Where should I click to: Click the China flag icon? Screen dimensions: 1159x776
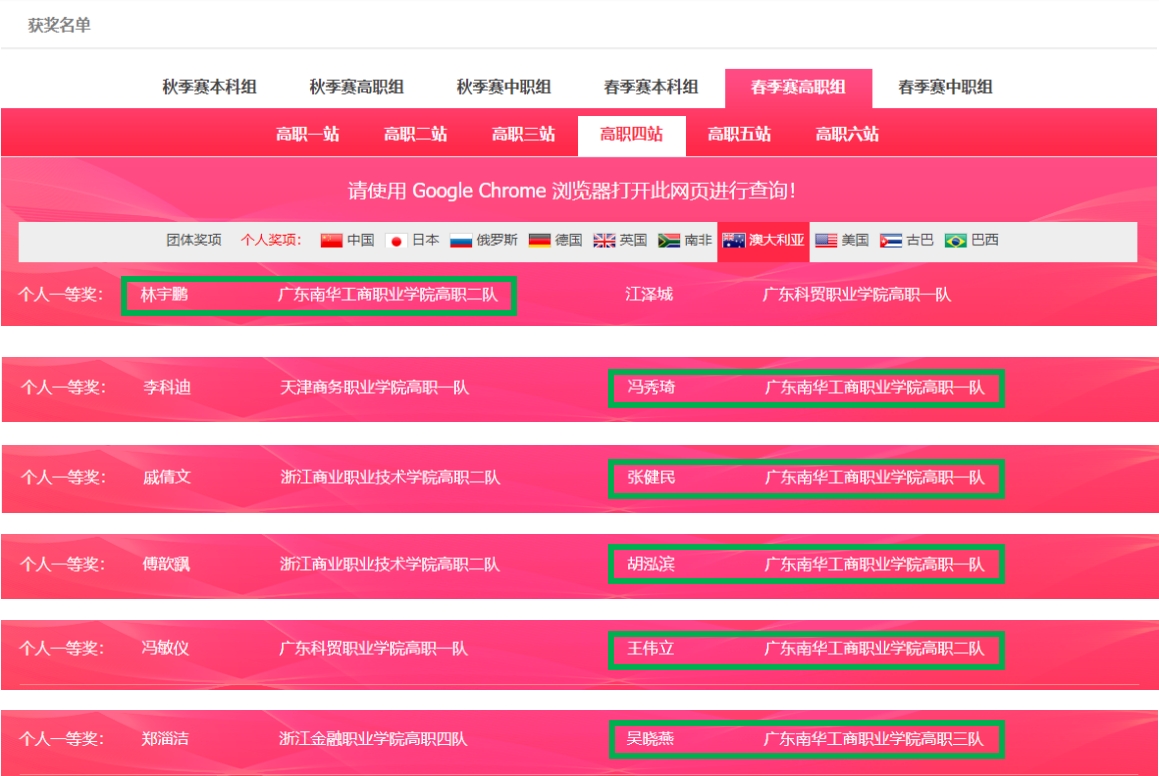[331, 241]
